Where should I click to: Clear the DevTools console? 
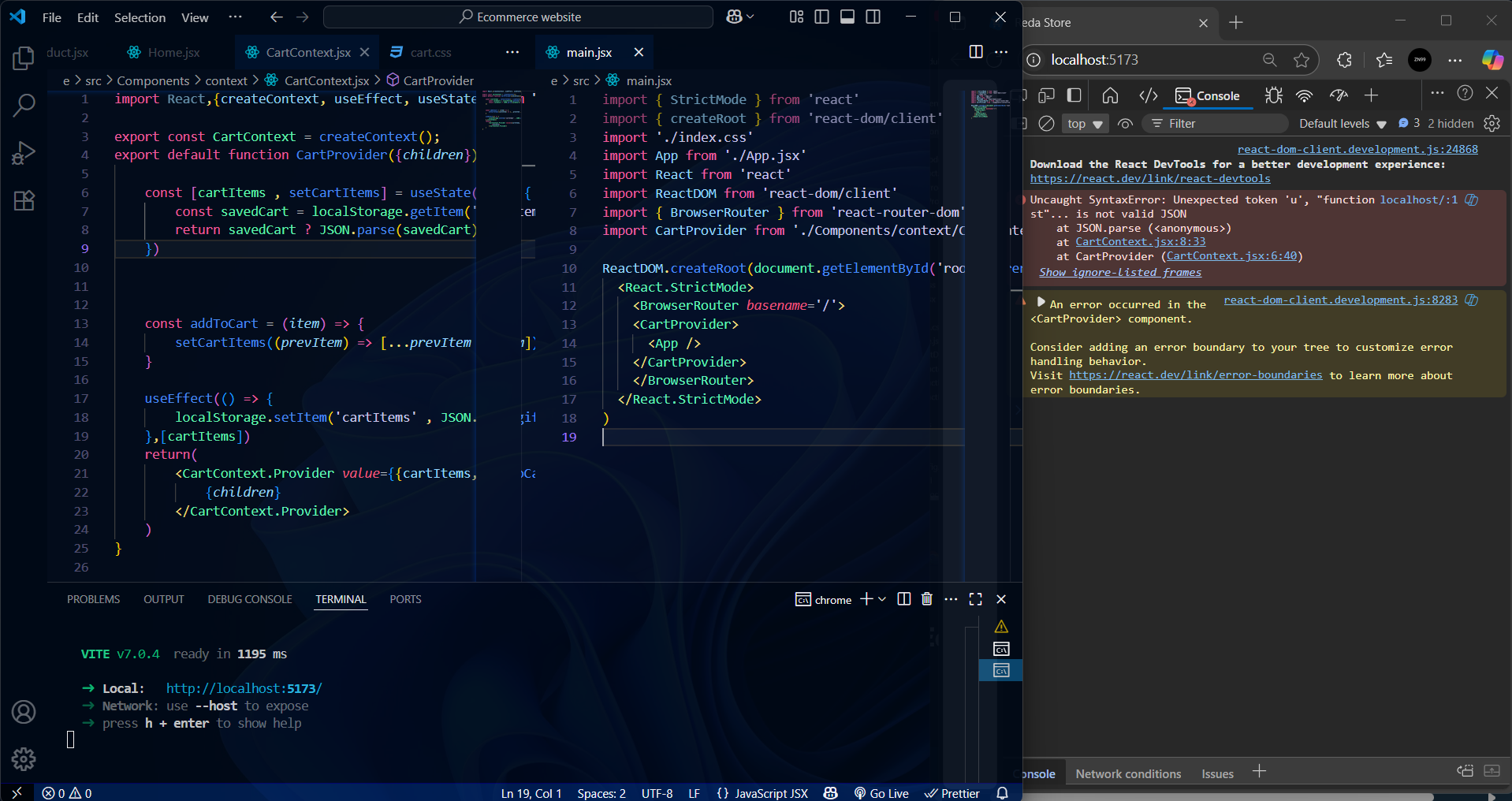[x=1046, y=124]
